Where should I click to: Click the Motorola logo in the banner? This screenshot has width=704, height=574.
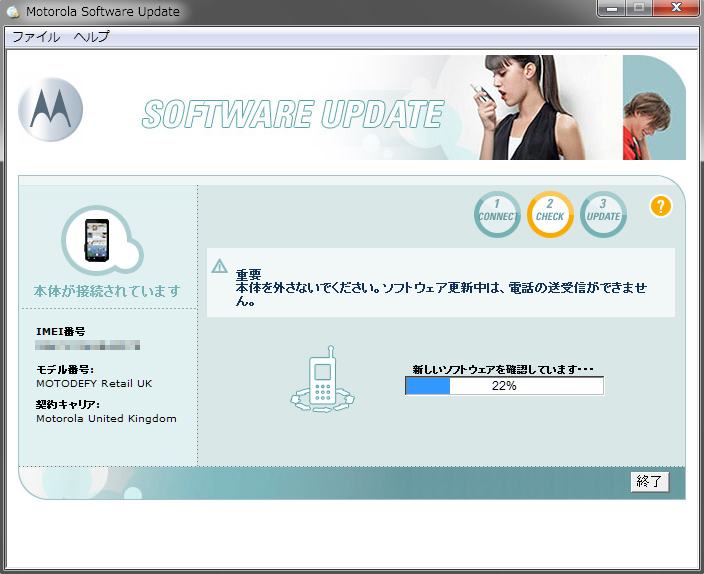click(x=50, y=107)
